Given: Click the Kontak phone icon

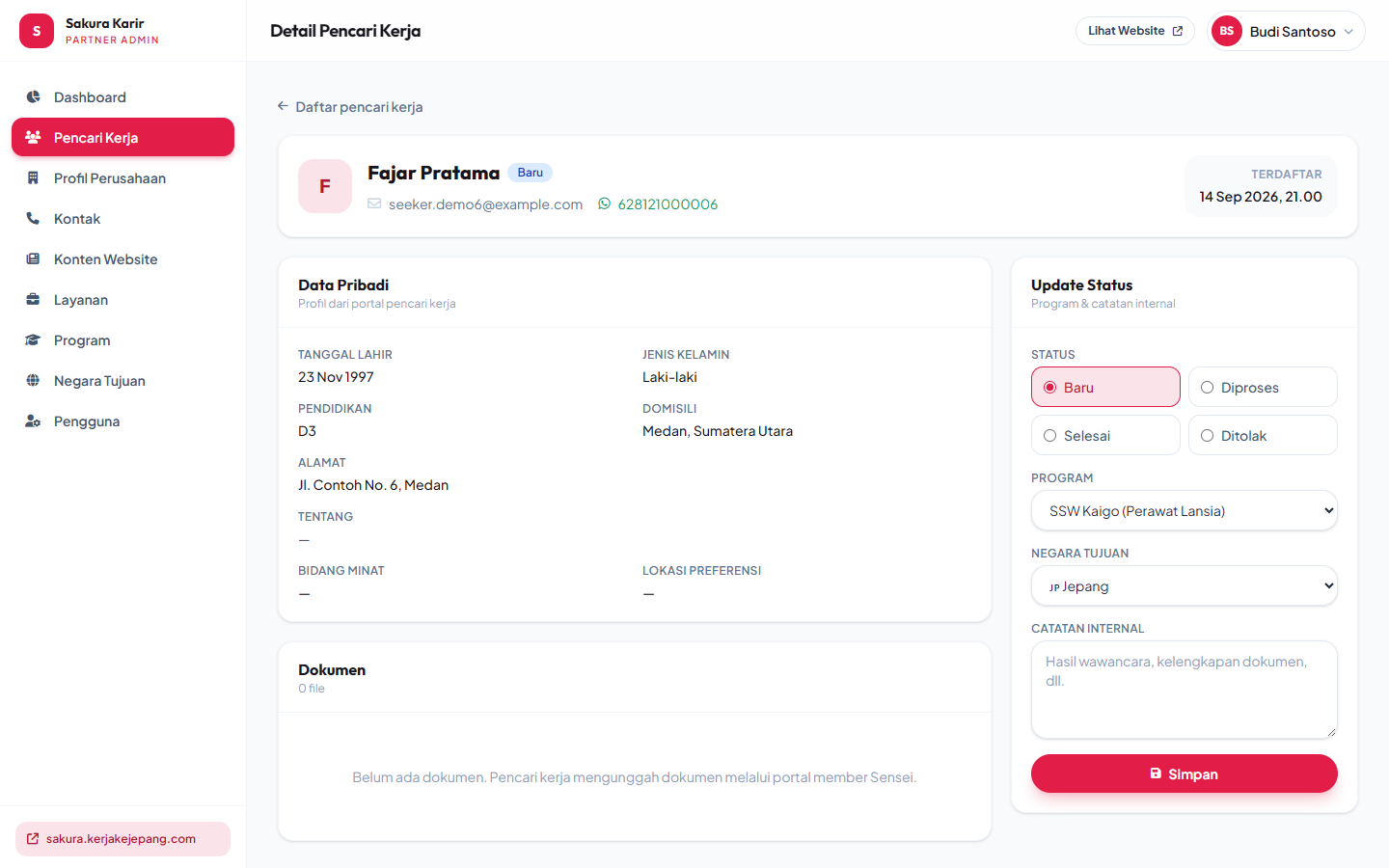Looking at the screenshot, I should click(33, 218).
